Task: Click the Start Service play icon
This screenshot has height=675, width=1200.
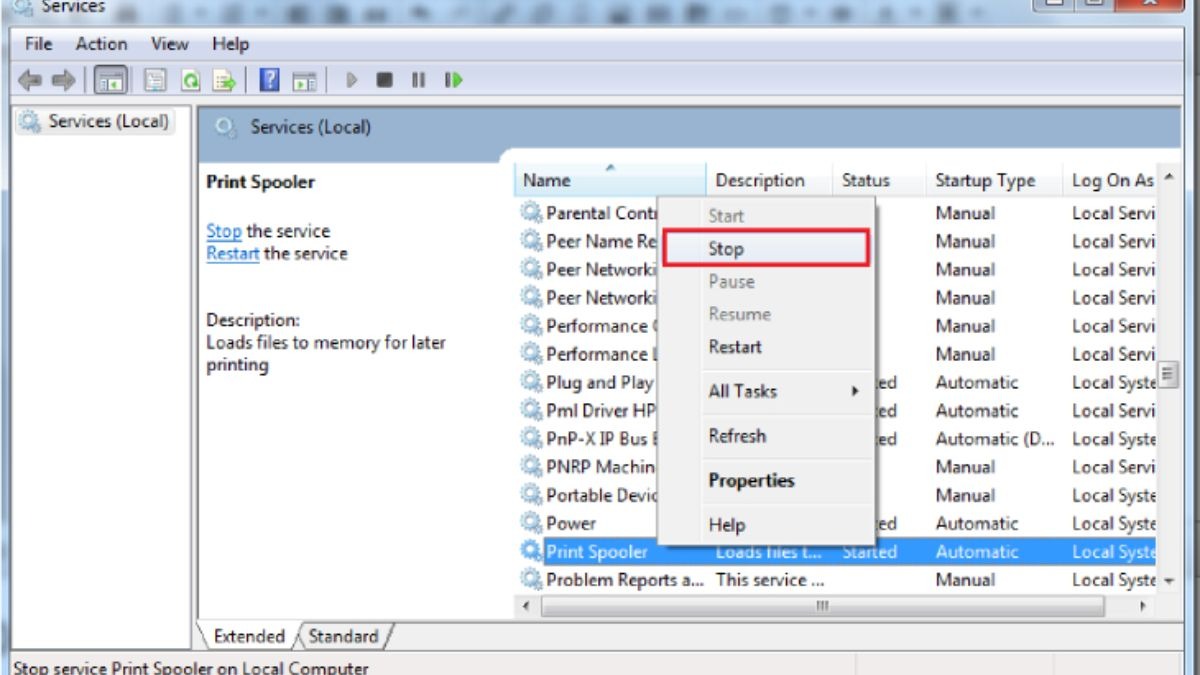Action: pos(351,80)
